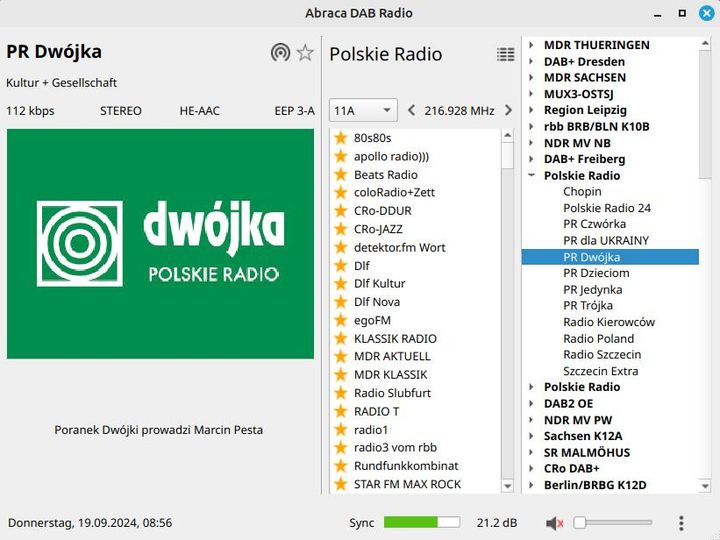Select PR Trójka in the tree
Image resolution: width=720 pixels, height=540 pixels.
[x=588, y=306]
